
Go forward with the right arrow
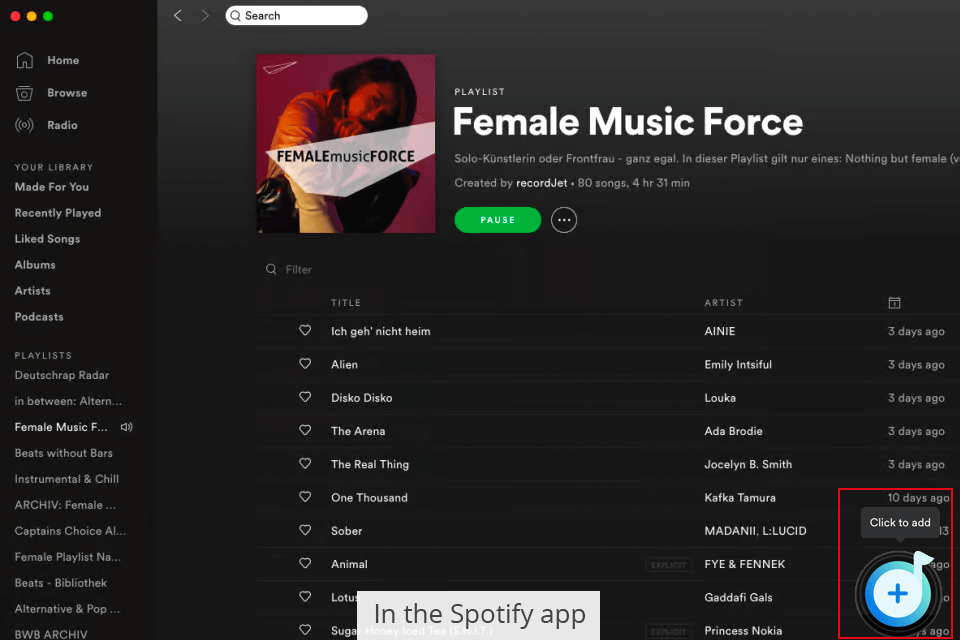click(205, 16)
